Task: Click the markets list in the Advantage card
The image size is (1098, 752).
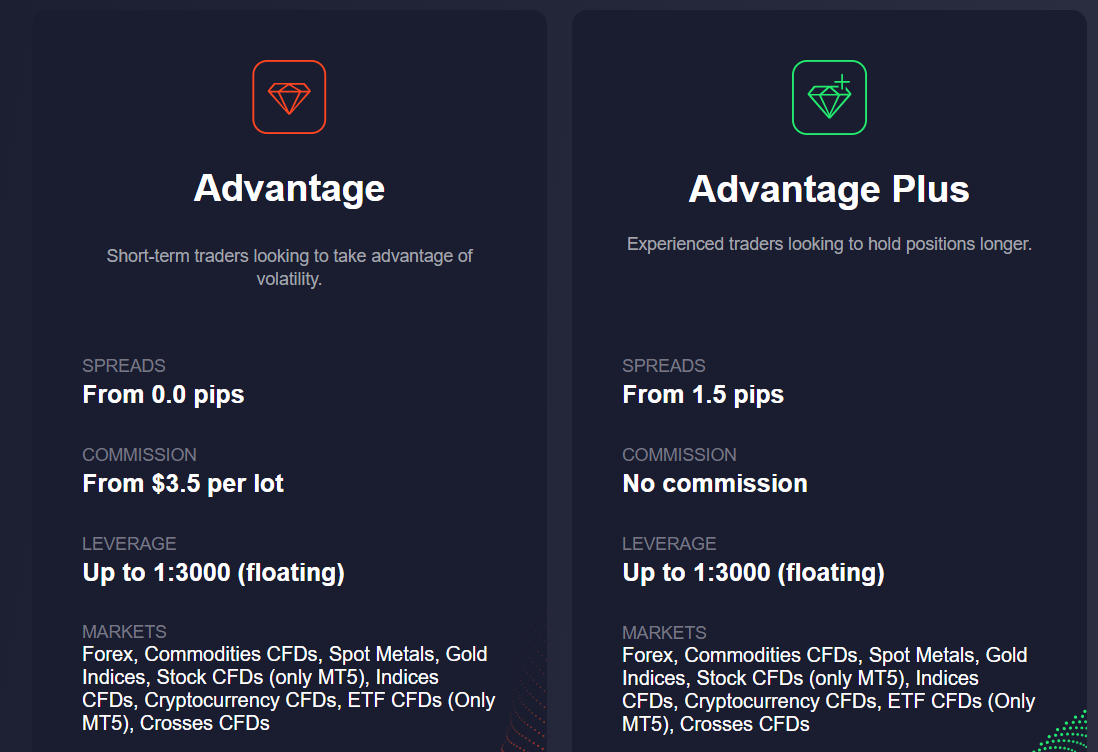Action: point(289,688)
